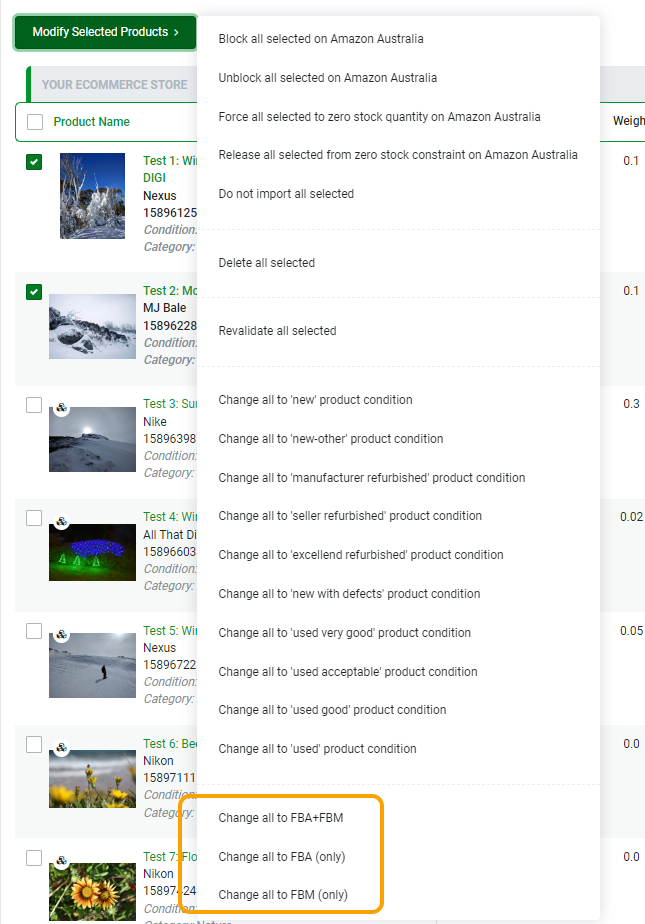
Task: Open the Test 1 snowy trees thumbnail
Action: [92, 196]
